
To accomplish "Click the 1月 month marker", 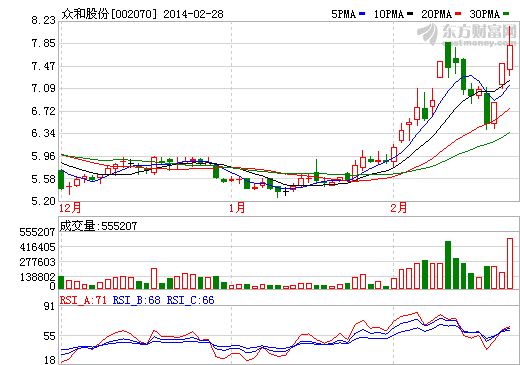I will [237, 208].
